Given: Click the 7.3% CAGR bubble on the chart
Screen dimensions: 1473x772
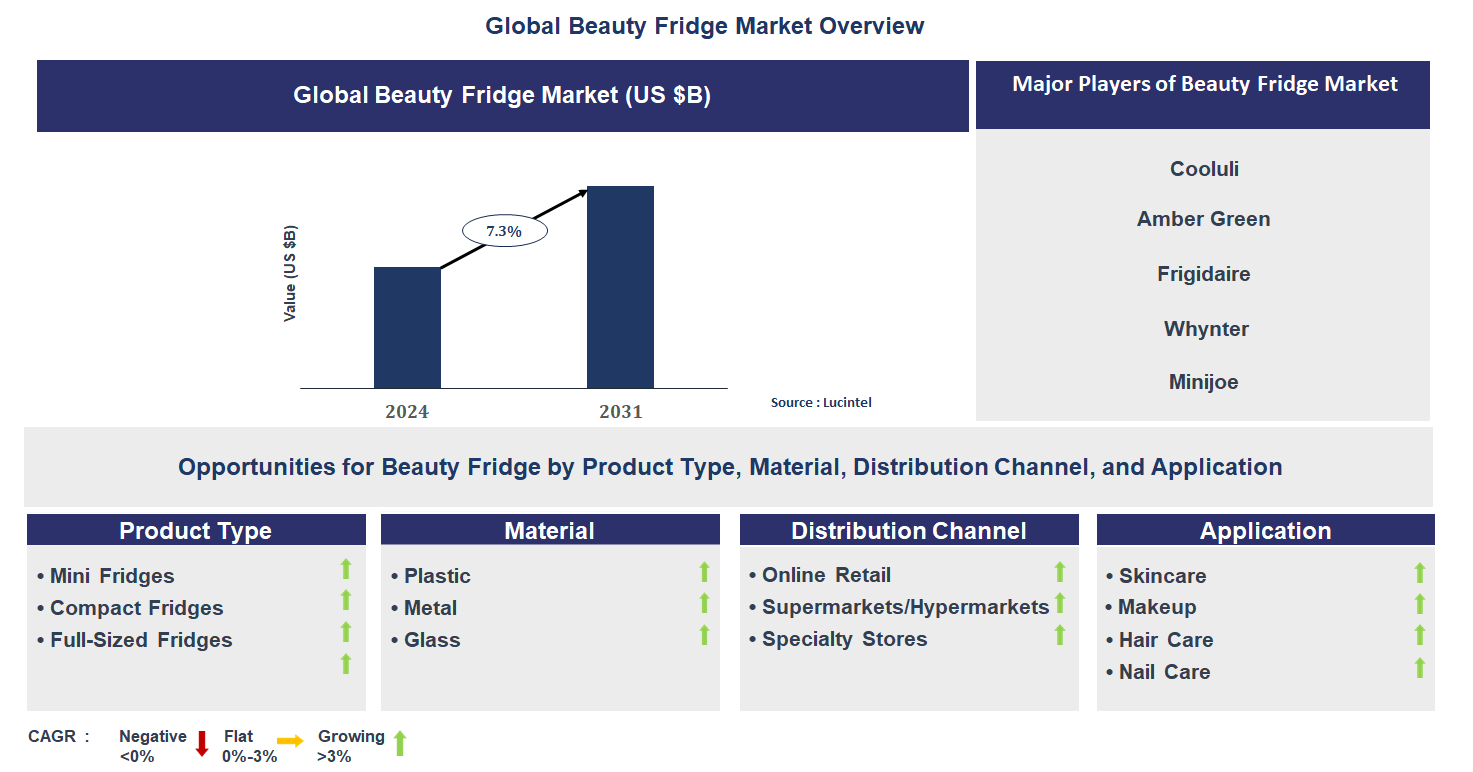Looking at the screenshot, I should click(x=504, y=230).
